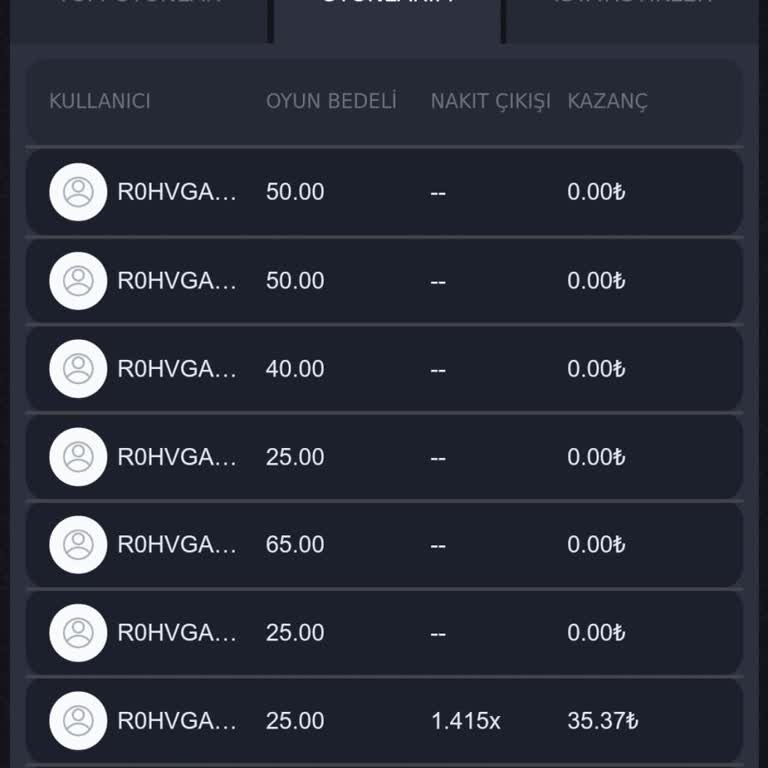The height and width of the screenshot is (768, 768).
Task: Click the avatar in the second 50.00 row
Action: point(78,281)
